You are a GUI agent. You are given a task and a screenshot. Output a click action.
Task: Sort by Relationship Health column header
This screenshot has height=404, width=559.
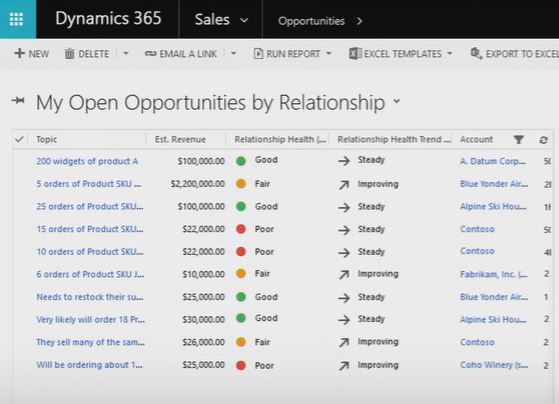[280, 139]
